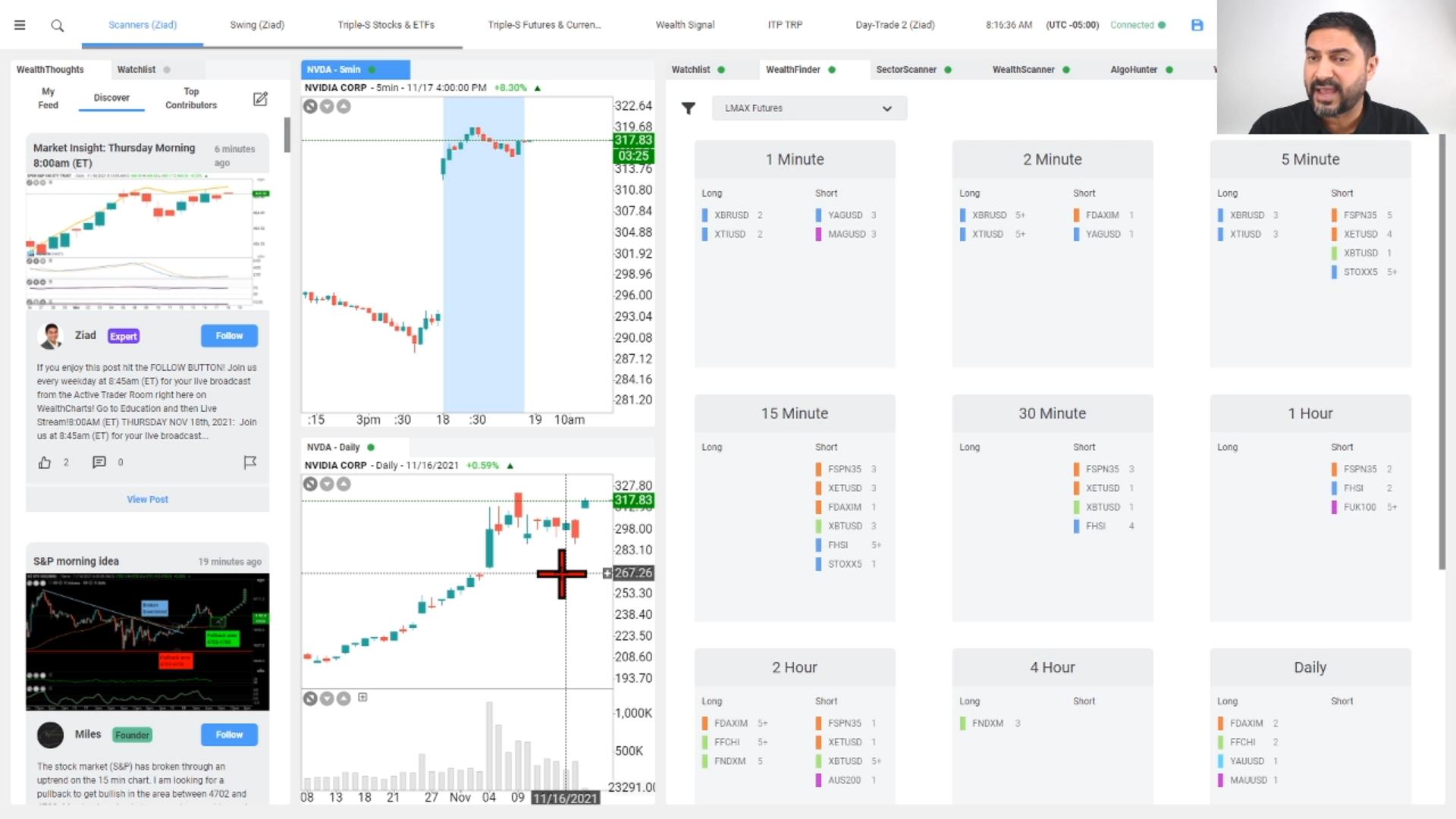Click the UTC -05:00 timezone selector
Viewport: 1456px width, 819px height.
[1072, 25]
